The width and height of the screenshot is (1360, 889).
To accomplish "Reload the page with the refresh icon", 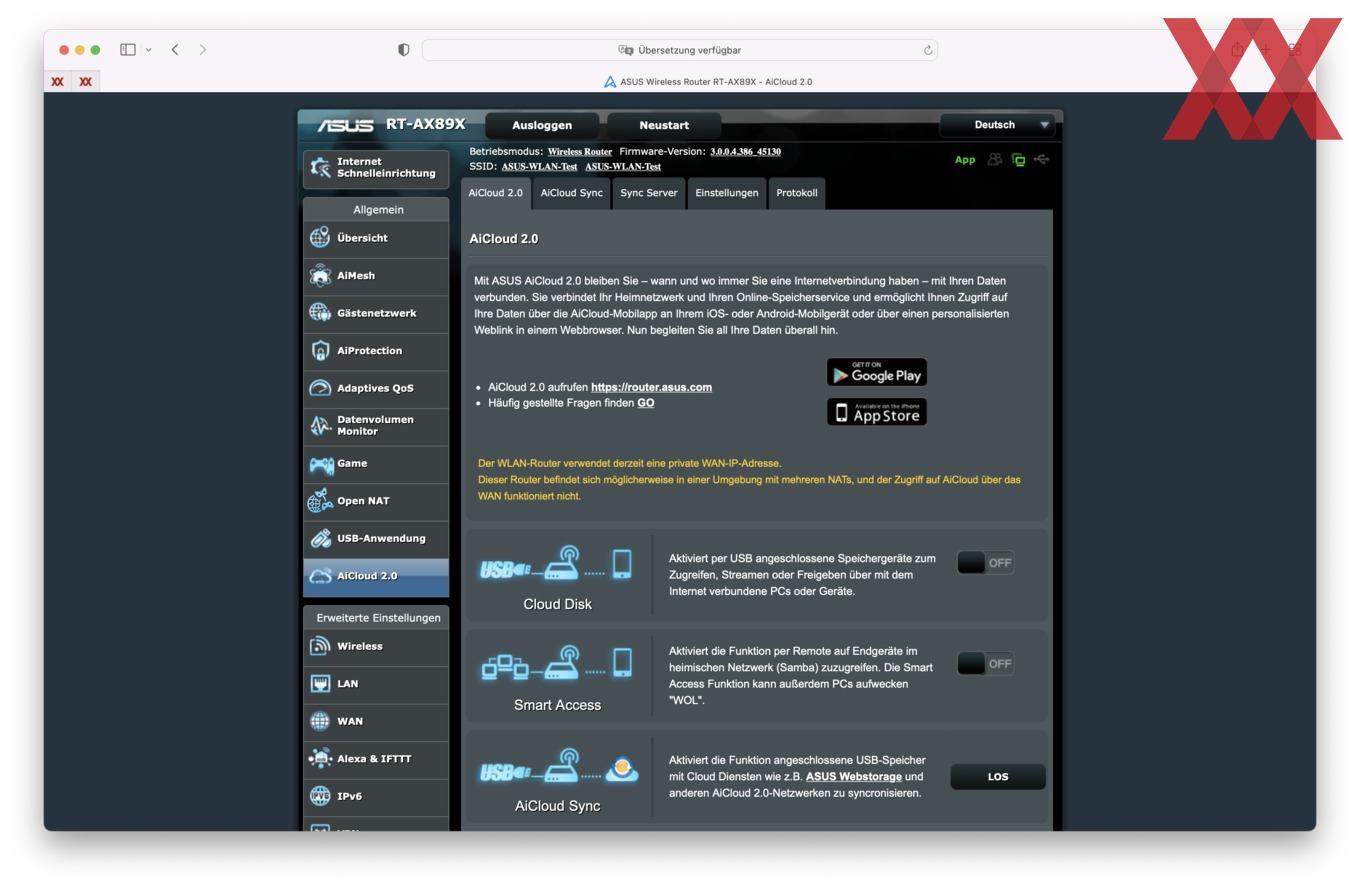I will click(x=928, y=50).
